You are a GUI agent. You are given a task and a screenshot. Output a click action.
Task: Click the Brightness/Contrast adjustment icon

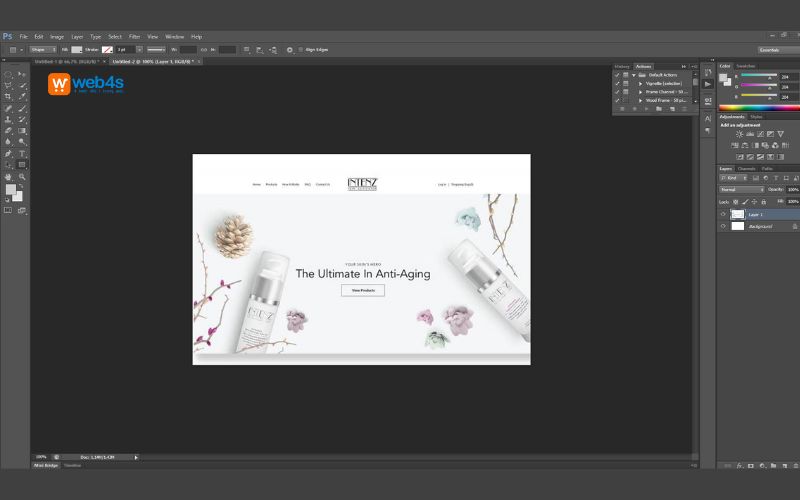pyautogui.click(x=739, y=134)
